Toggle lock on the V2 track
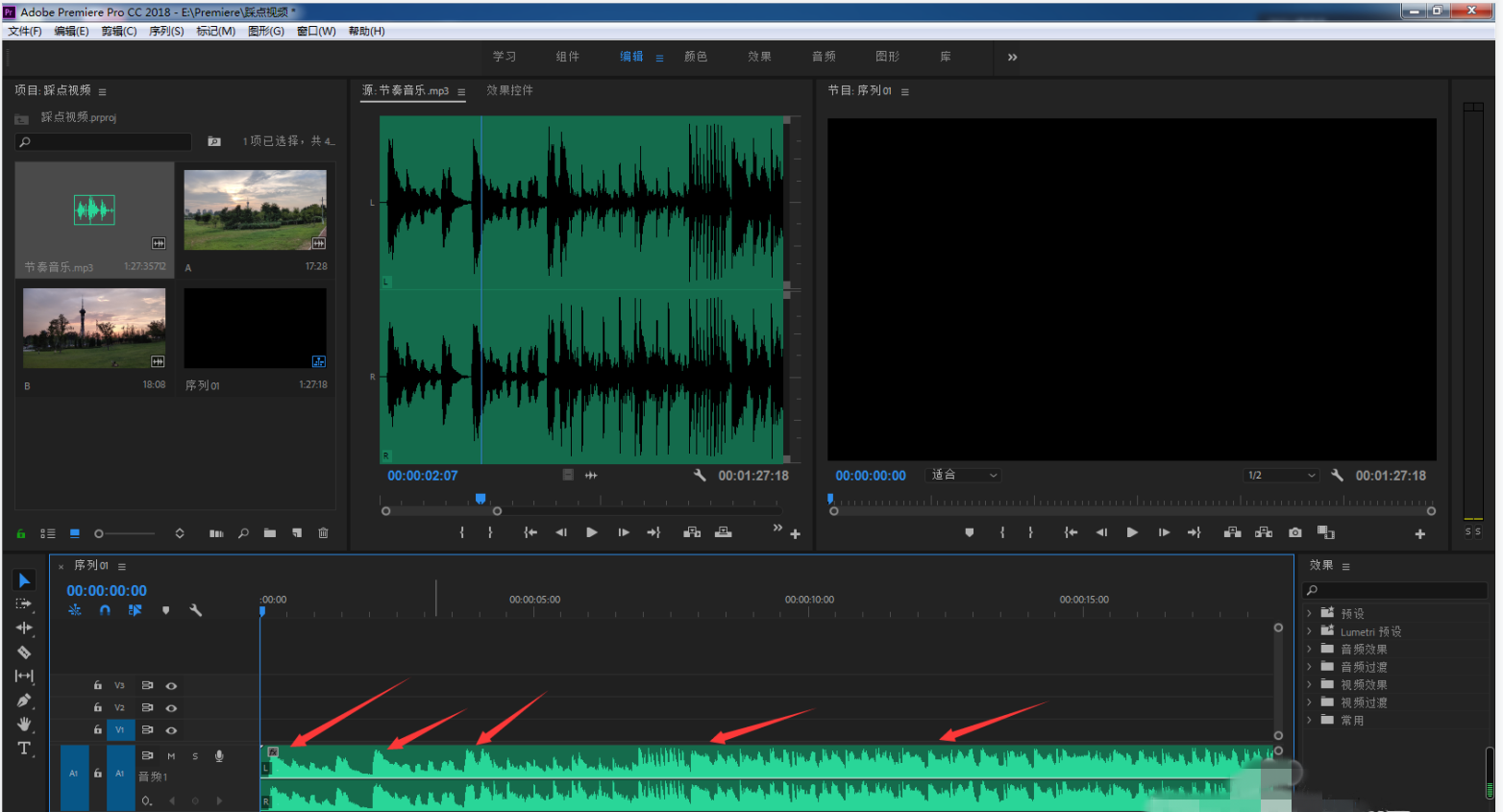Image resolution: width=1503 pixels, height=812 pixels. pyautogui.click(x=97, y=707)
